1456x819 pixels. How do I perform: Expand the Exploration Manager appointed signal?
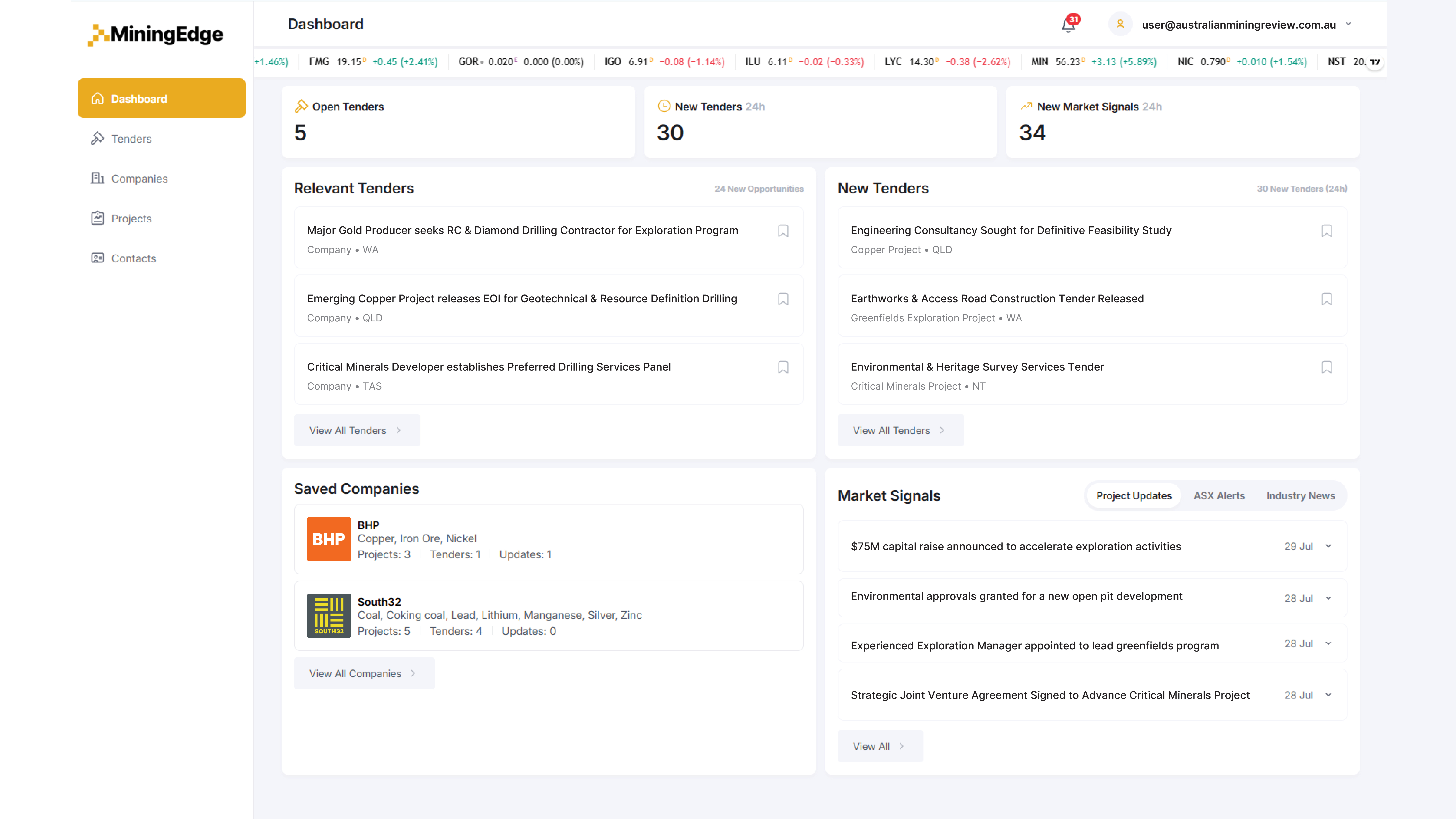pos(1328,644)
